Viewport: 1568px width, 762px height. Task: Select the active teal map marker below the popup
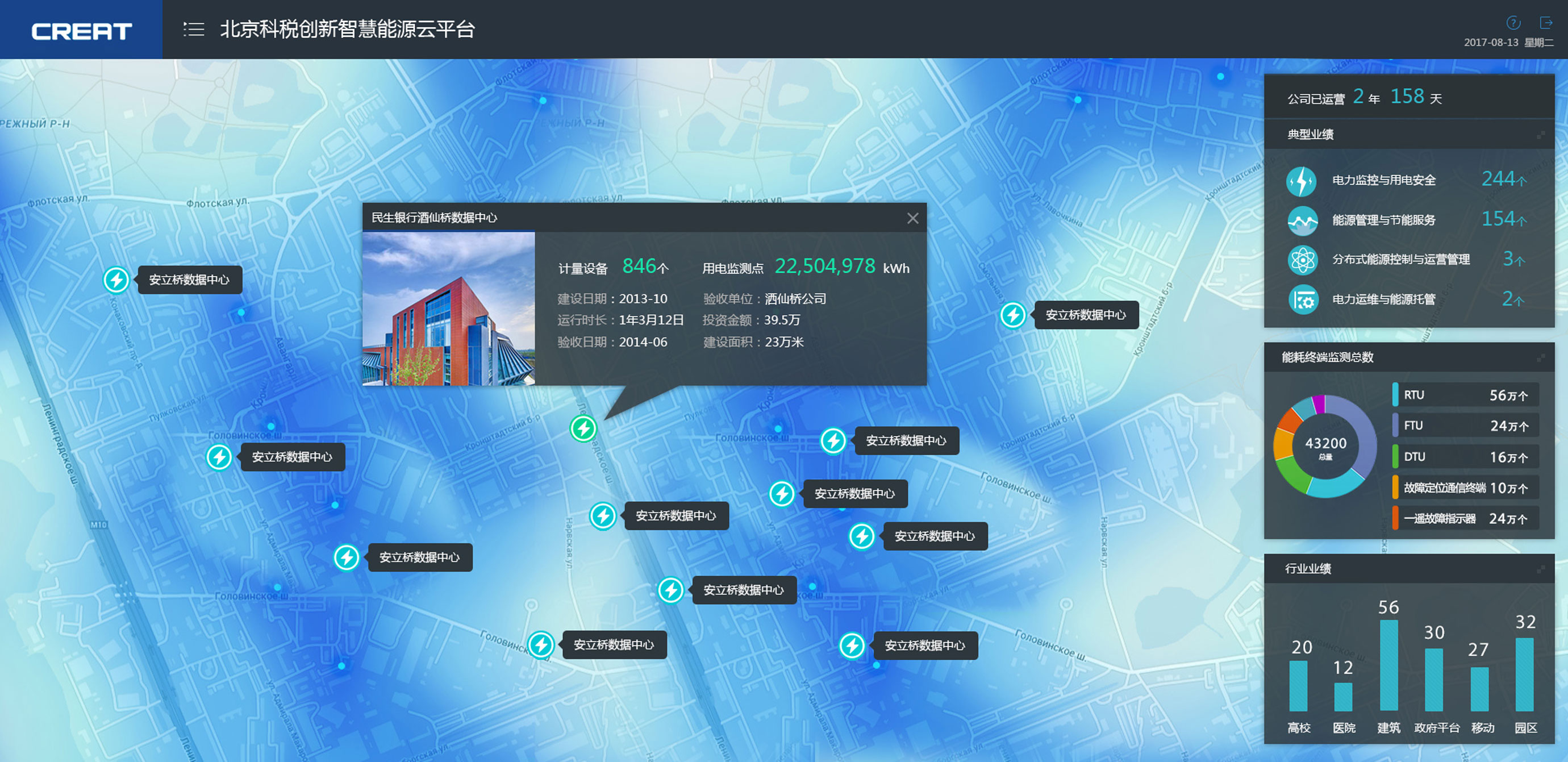click(583, 427)
